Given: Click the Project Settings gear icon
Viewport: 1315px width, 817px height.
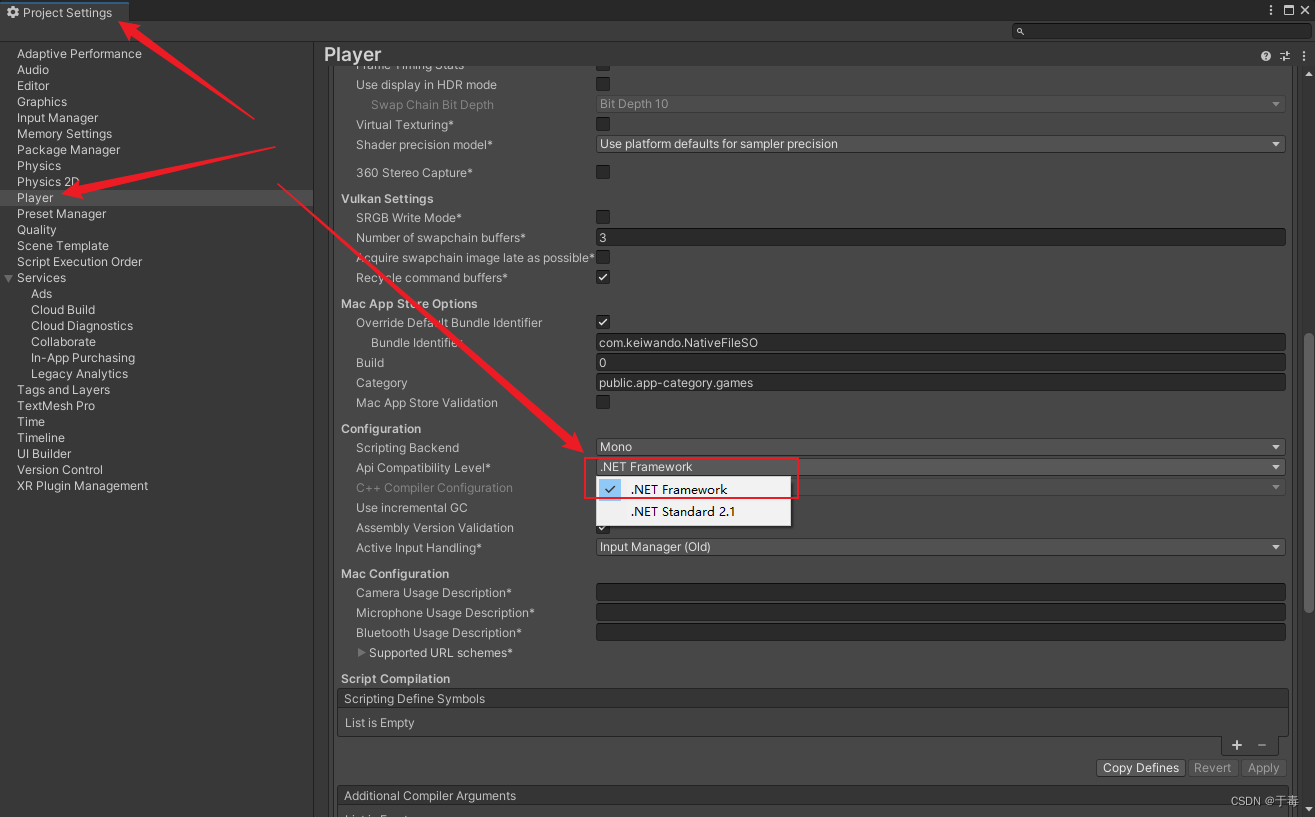Looking at the screenshot, I should 13,12.
